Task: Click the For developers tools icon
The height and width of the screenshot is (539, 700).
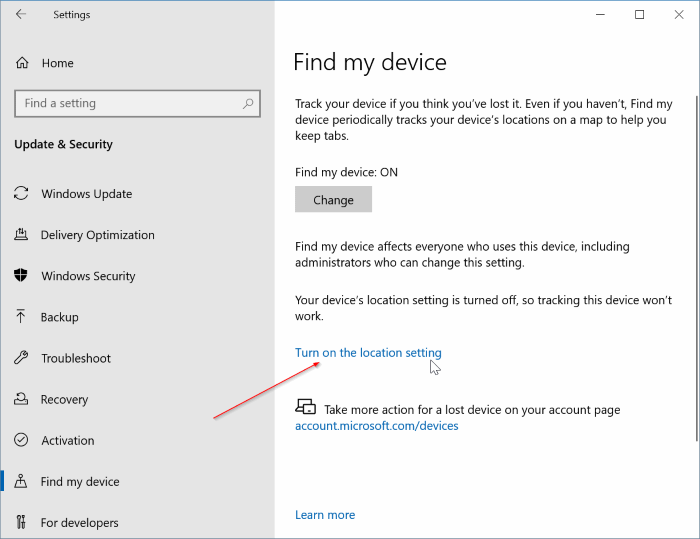Action: (21, 522)
